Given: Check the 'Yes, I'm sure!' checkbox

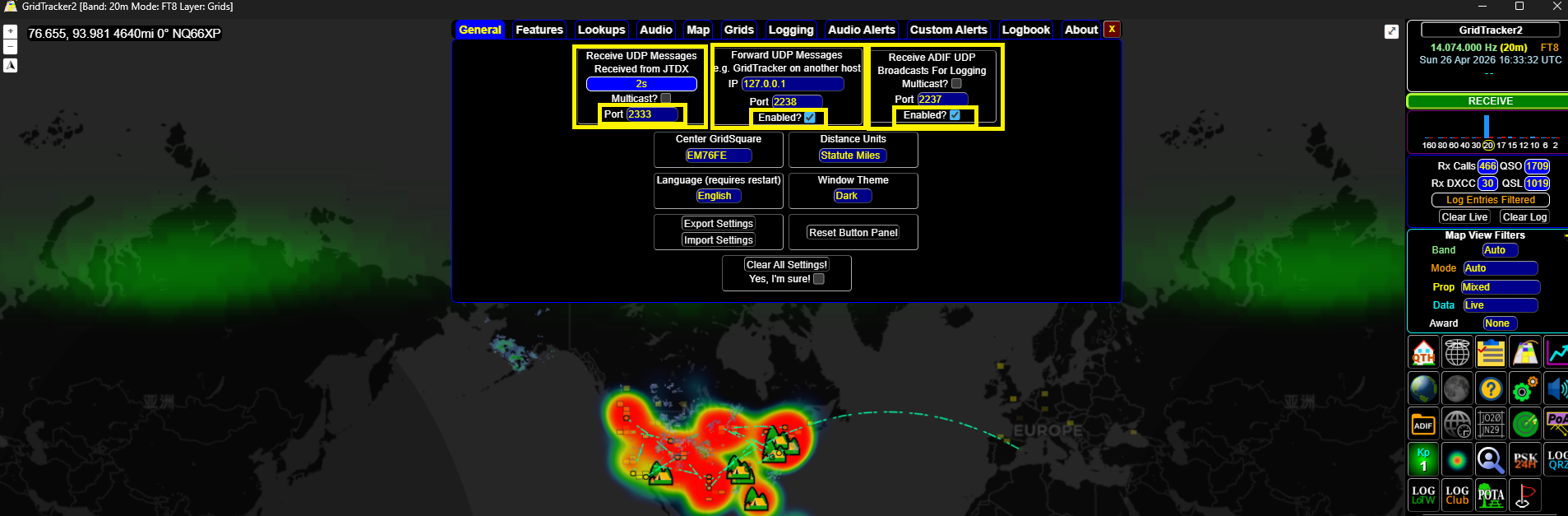Looking at the screenshot, I should [819, 279].
